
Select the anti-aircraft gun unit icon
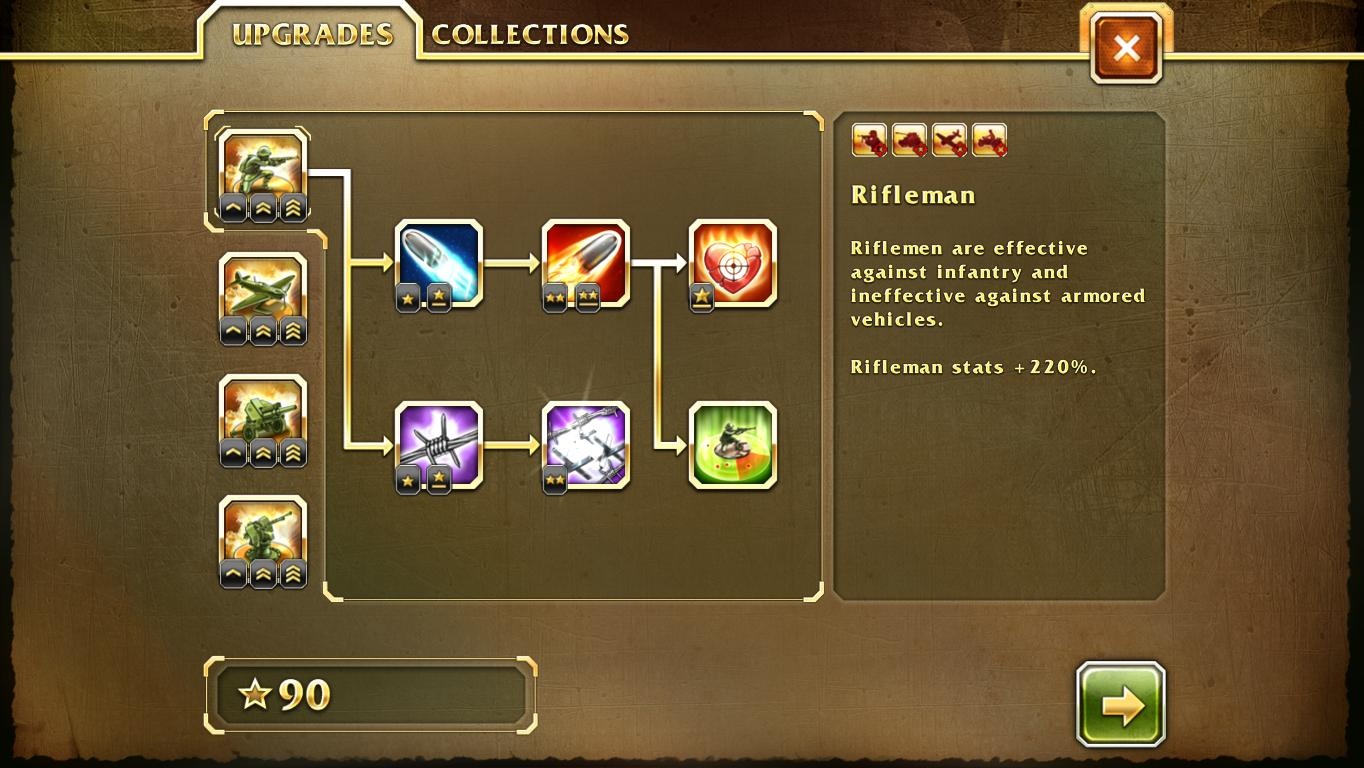263,531
